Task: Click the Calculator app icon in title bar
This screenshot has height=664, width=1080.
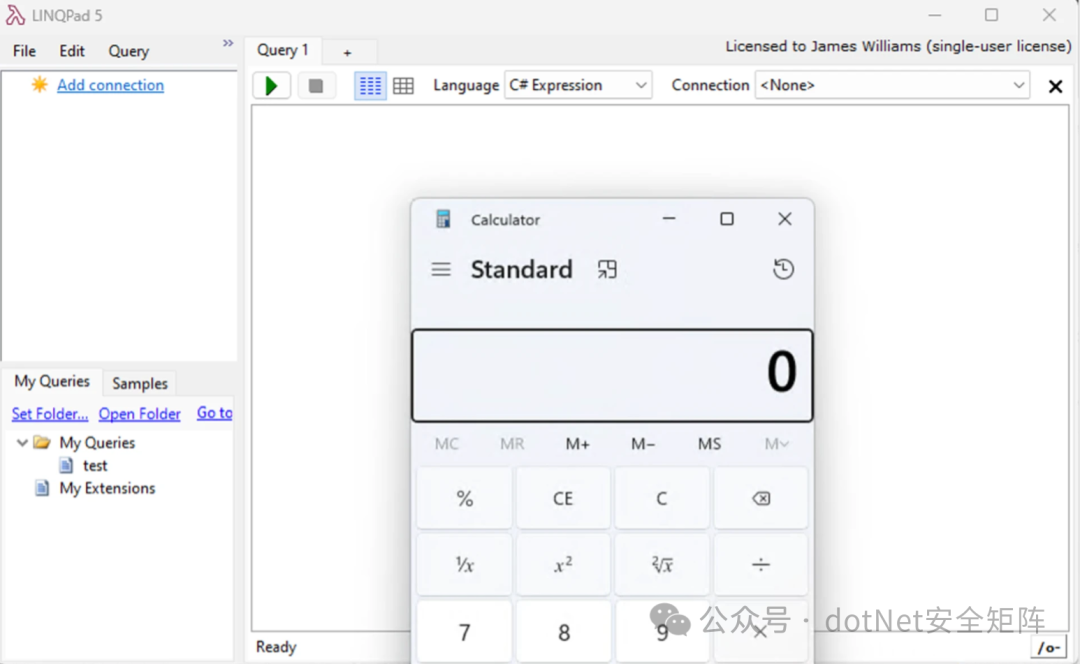Action: [443, 219]
